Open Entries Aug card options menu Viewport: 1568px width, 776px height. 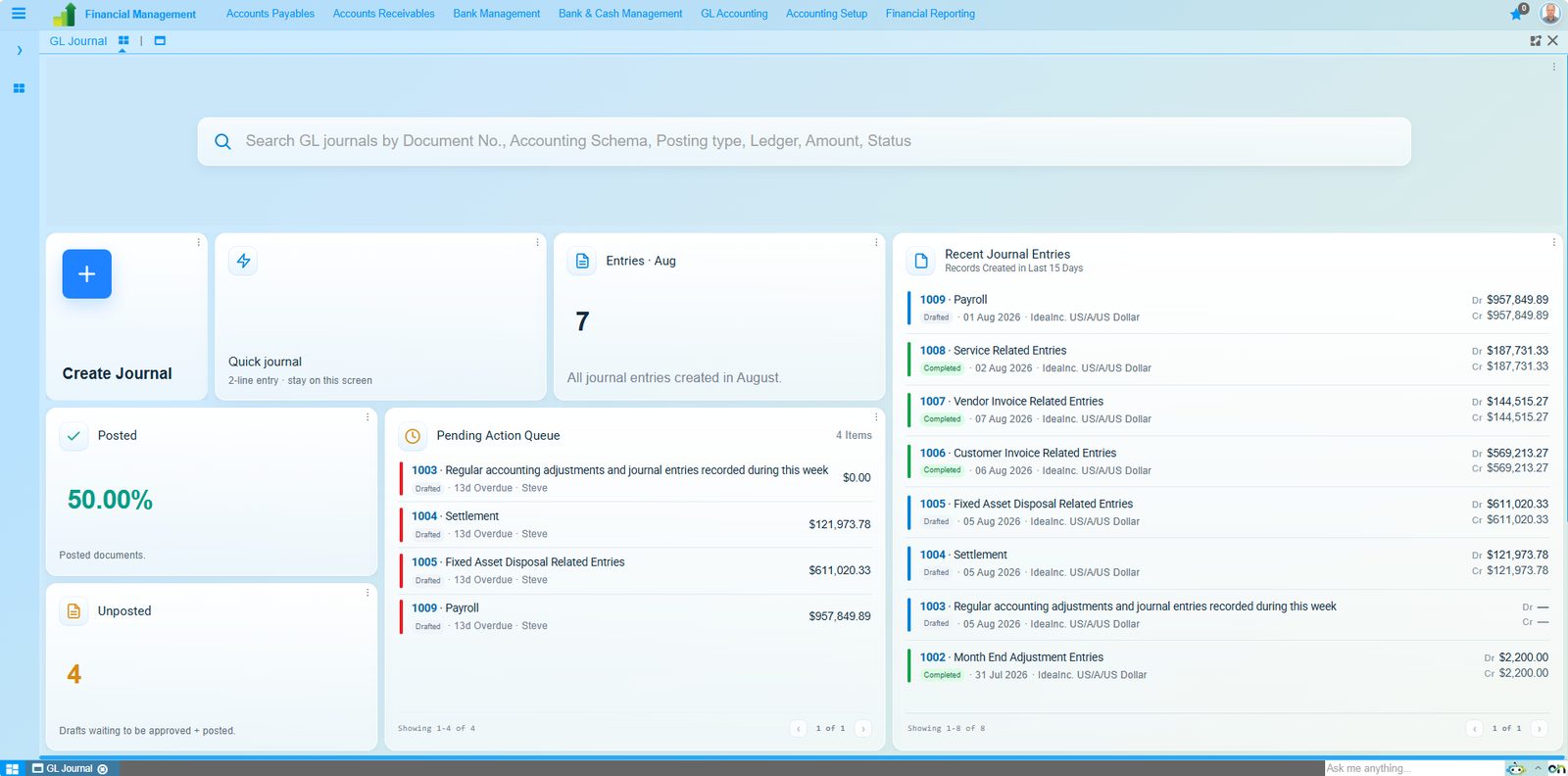(x=876, y=242)
